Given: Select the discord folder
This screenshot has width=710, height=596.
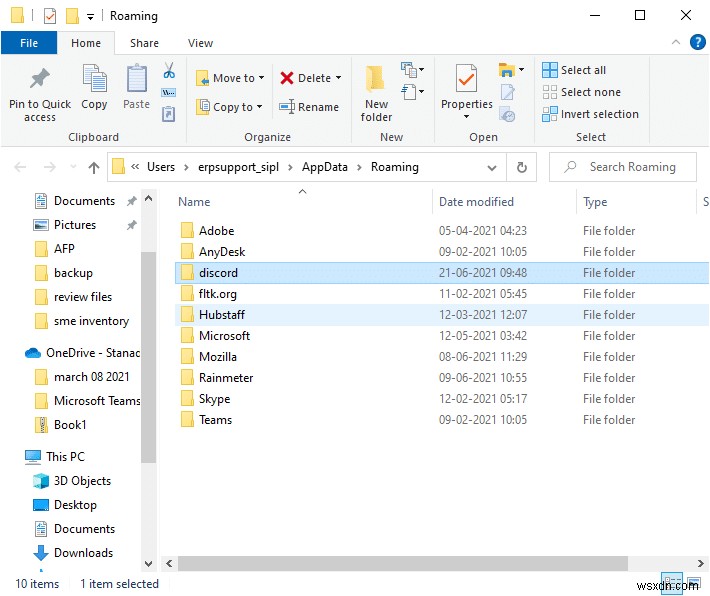Looking at the screenshot, I should (442, 273).
